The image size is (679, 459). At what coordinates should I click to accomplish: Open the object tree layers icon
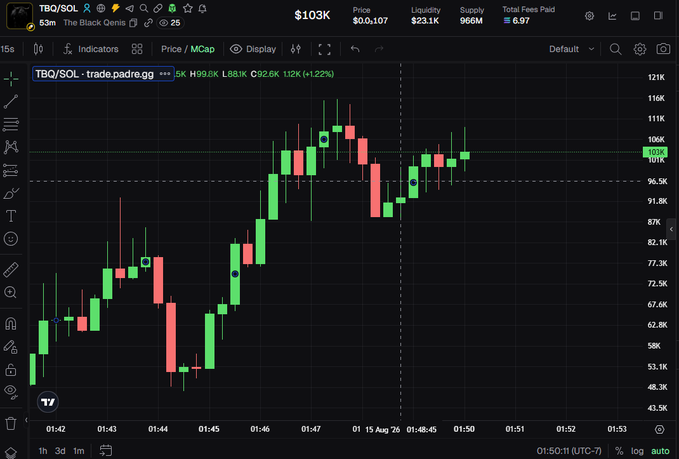coord(11,453)
